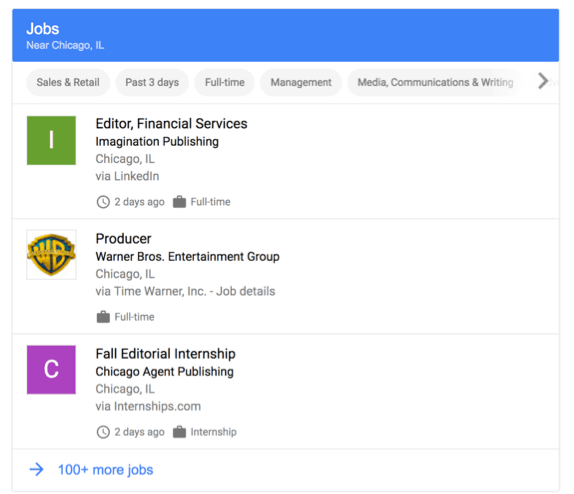574x494 pixels.
Task: Open the 100+ more jobs link
Action: (x=105, y=470)
